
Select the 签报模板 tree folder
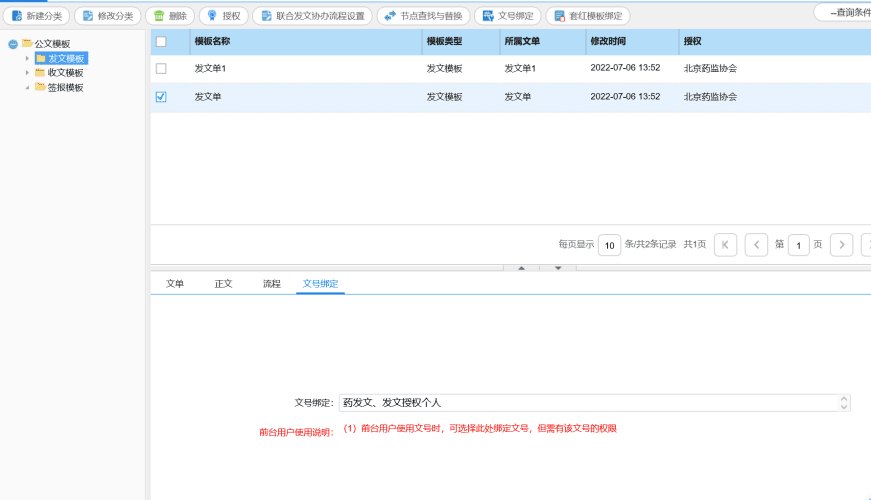click(x=66, y=87)
